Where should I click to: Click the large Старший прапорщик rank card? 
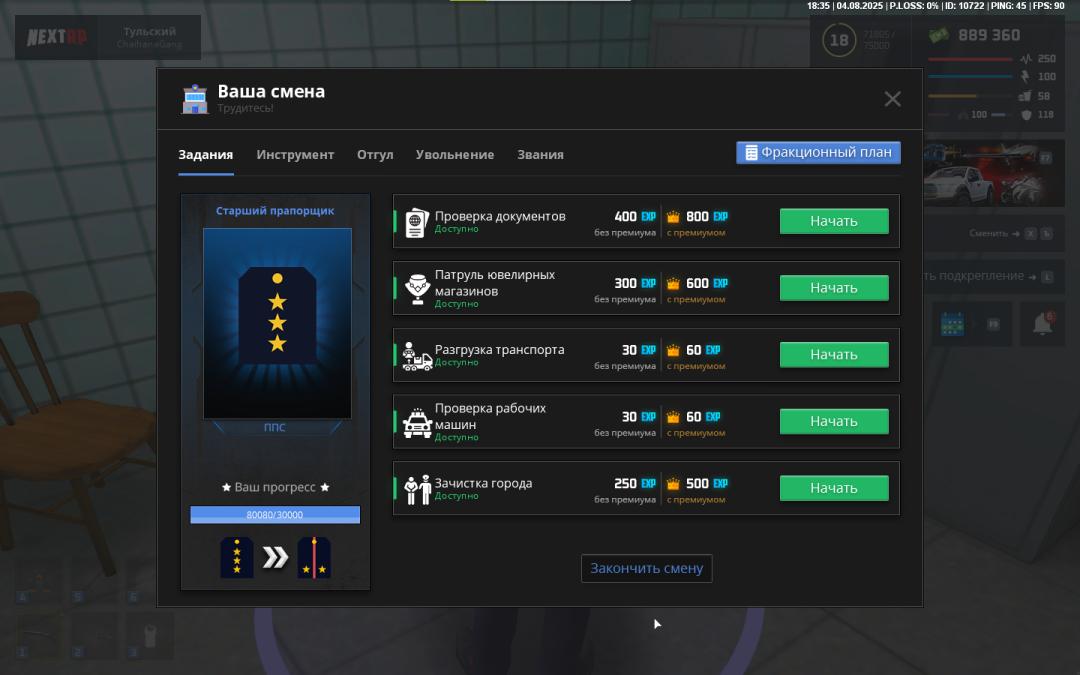pos(277,324)
